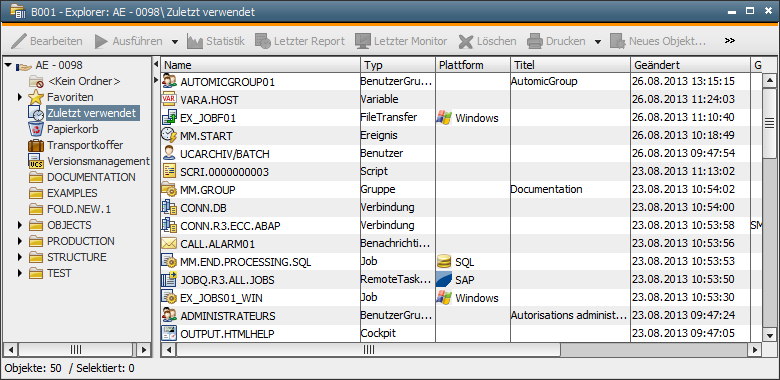The height and width of the screenshot is (380, 780).
Task: Show more toolbar items with chevron
Action: tap(730, 41)
